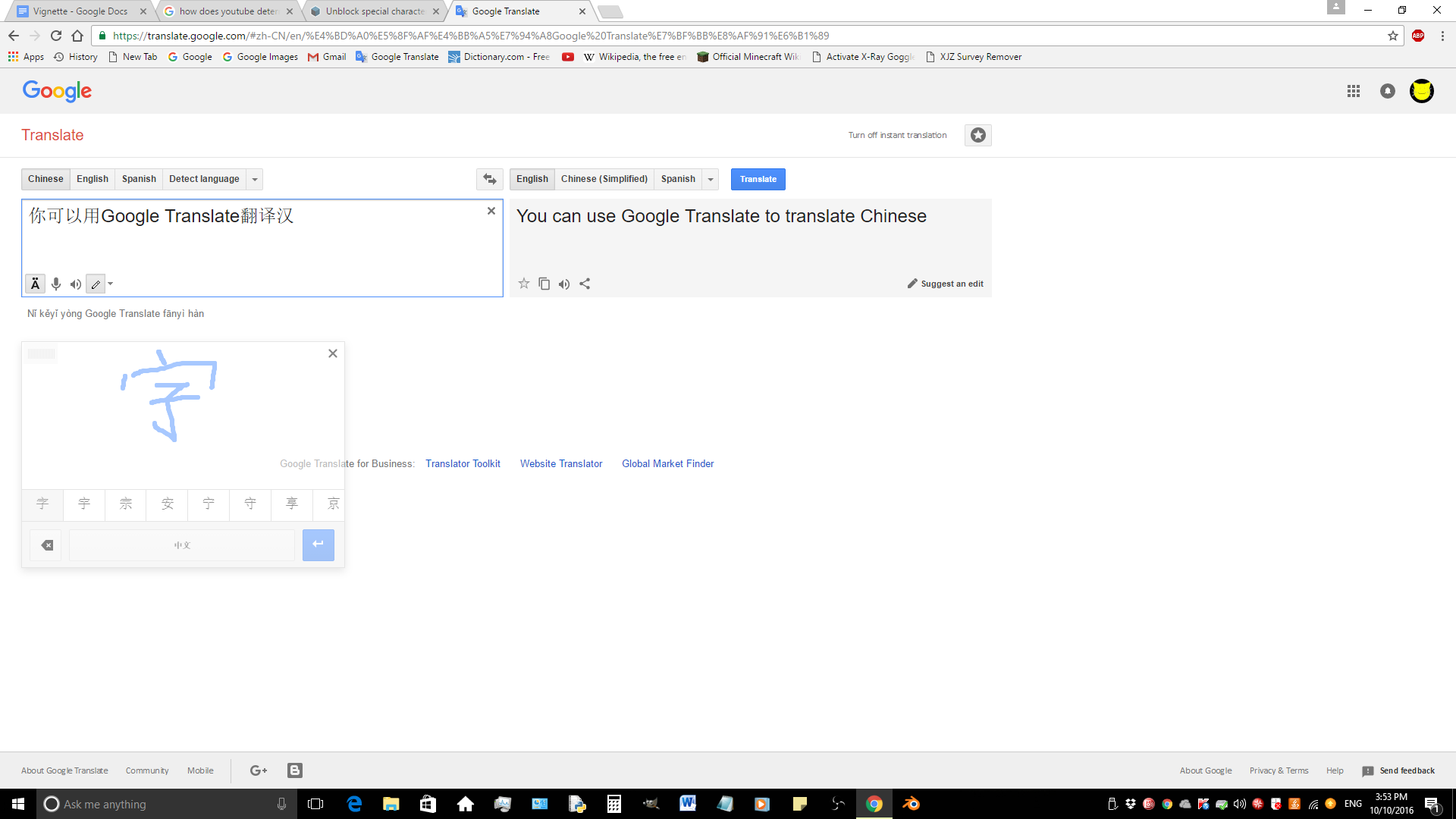Open the Windows Start menu

[x=18, y=804]
